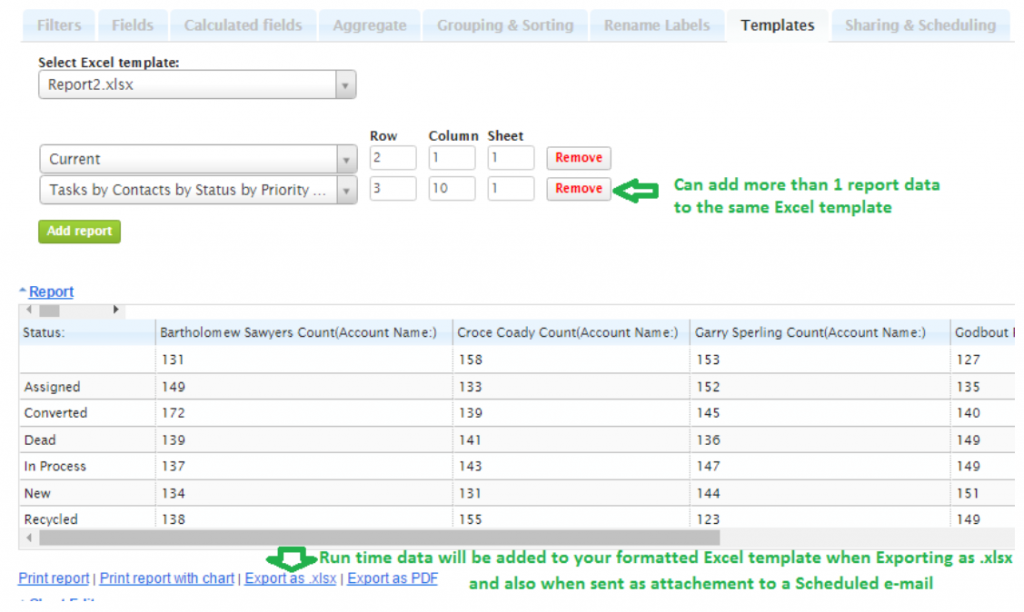Open the Sharing & Scheduling tab

point(919,25)
